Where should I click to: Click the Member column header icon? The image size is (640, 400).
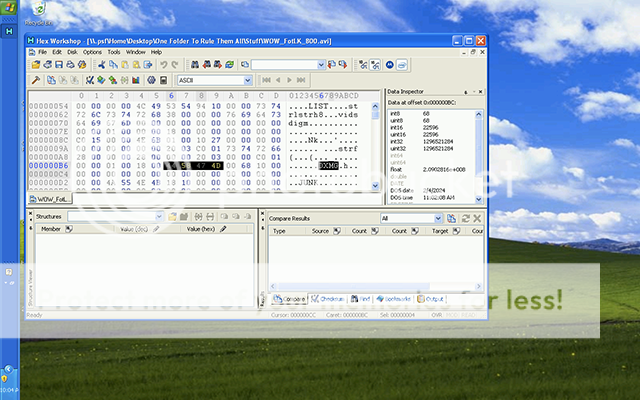click(69, 229)
